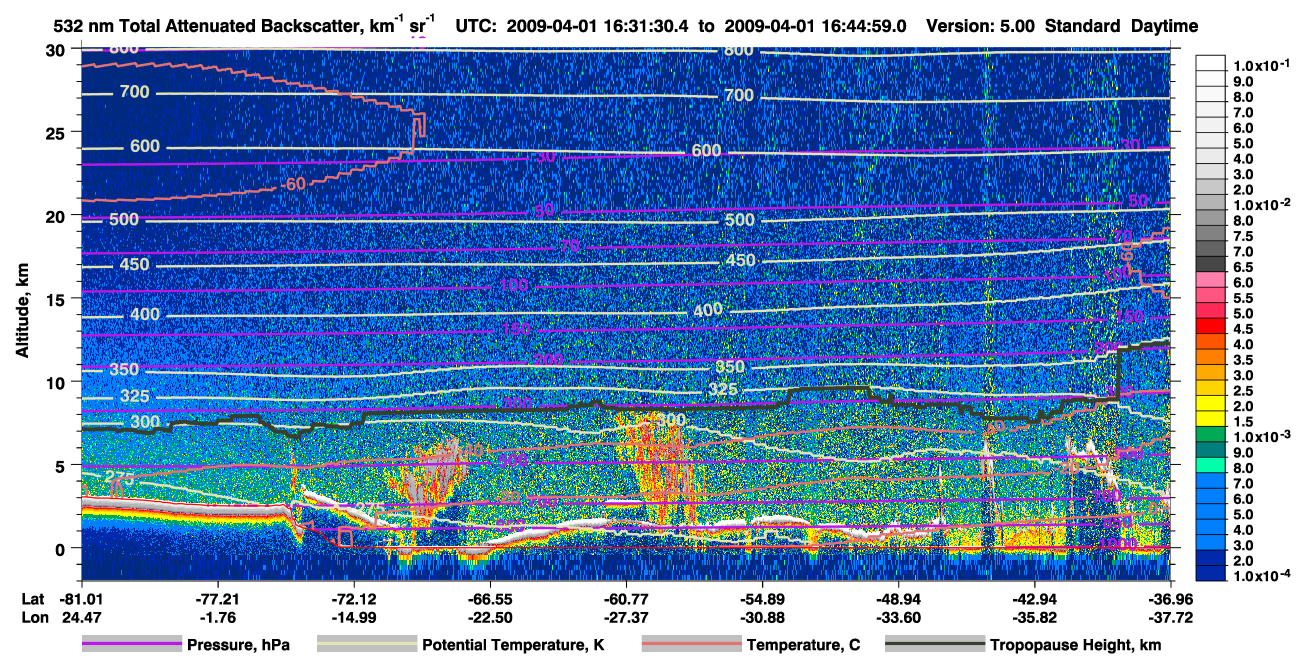Viewport: 1300px width, 667px height.
Task: Click the colorbar bottom label '1.0x10-4'
Action: [1263, 574]
